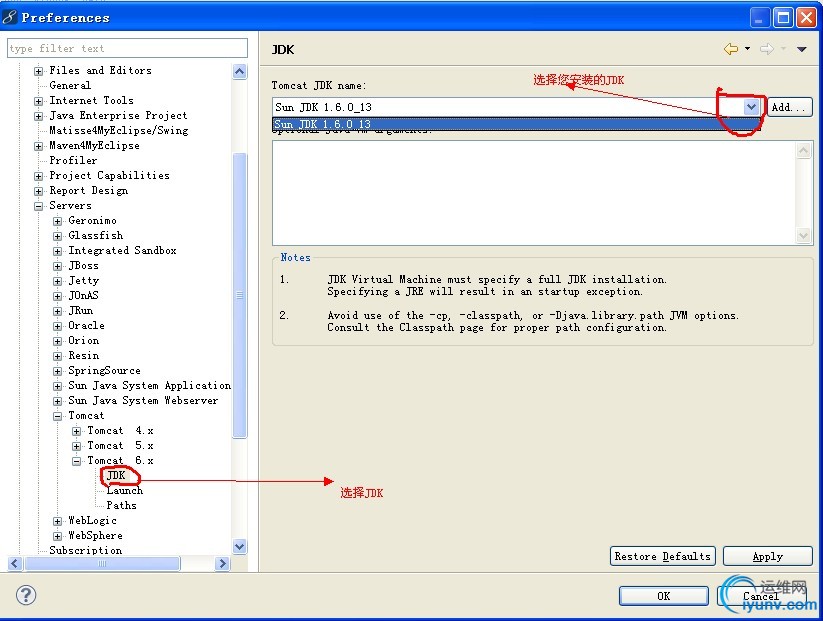Select Sun JDK 1.6.0_13 from dropdown list
Image resolution: width=823 pixels, height=621 pixels.
(x=516, y=124)
